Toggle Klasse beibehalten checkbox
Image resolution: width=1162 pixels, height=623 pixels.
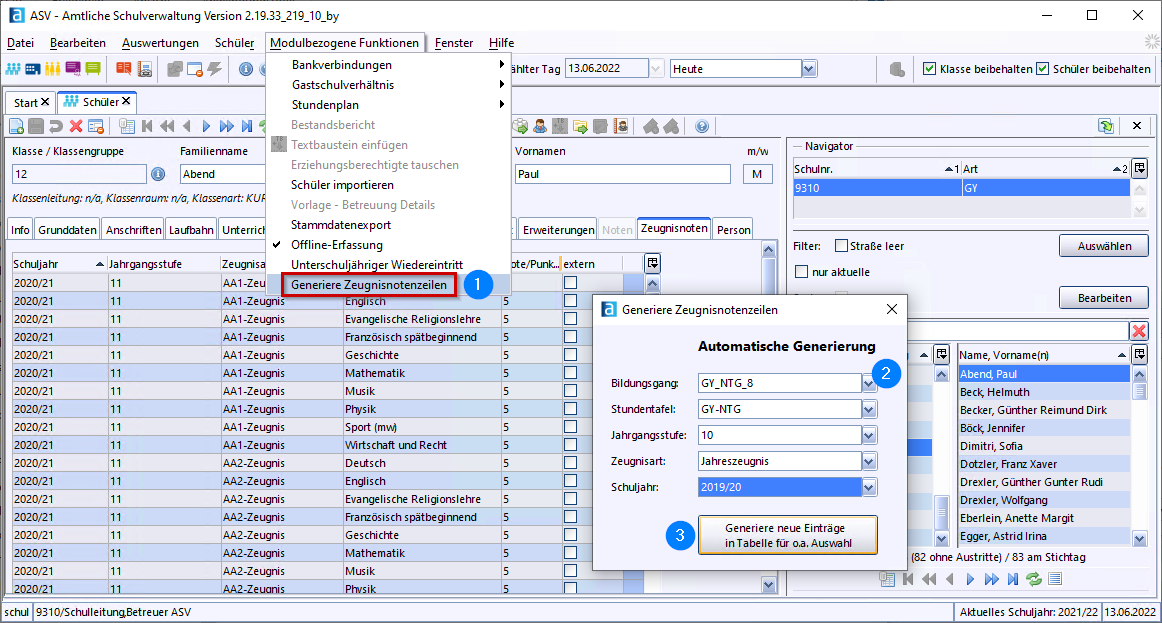tap(929, 69)
